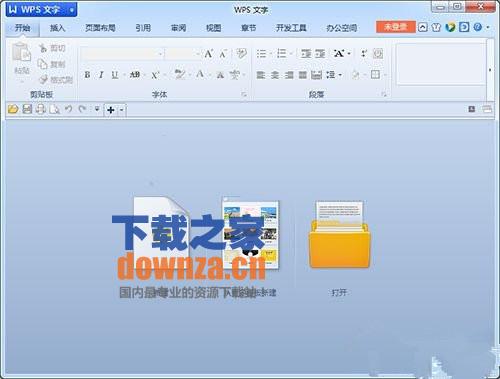Click the sort paragraph icon
The height and width of the screenshot is (379, 500).
pos(364,54)
